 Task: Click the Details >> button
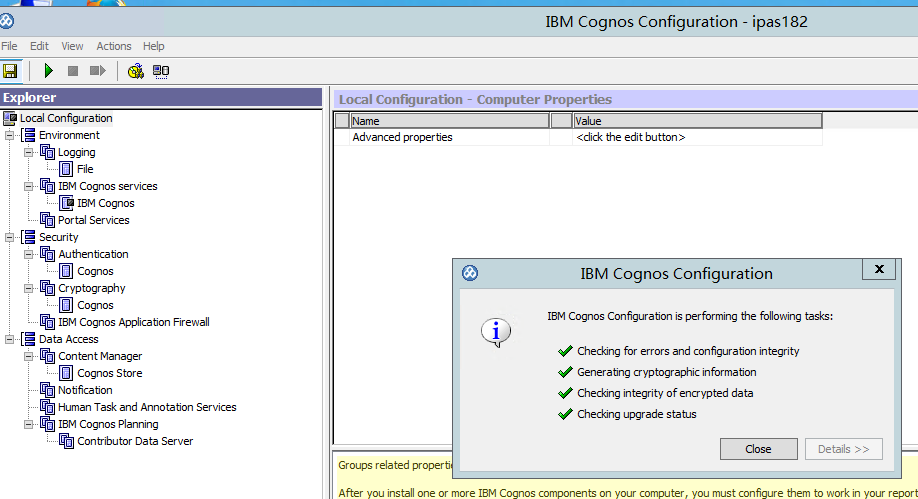844,449
